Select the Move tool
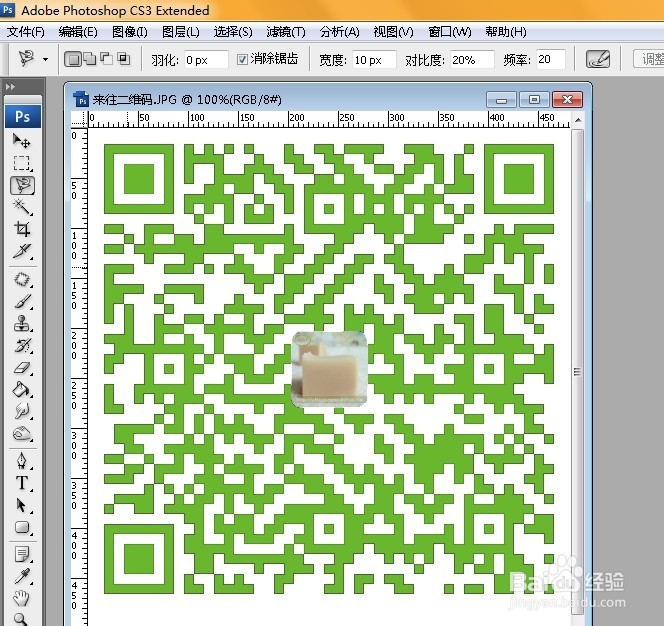664x626 pixels. (22, 140)
